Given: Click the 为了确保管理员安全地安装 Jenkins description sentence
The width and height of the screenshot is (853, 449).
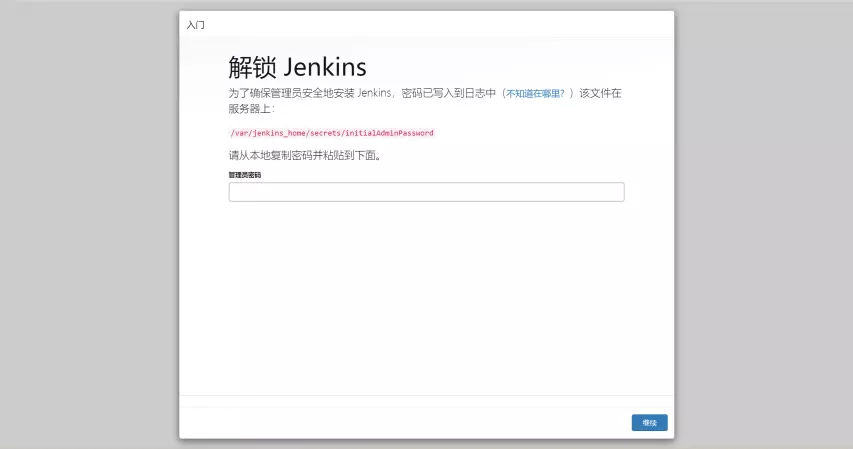Looking at the screenshot, I should (310, 93).
